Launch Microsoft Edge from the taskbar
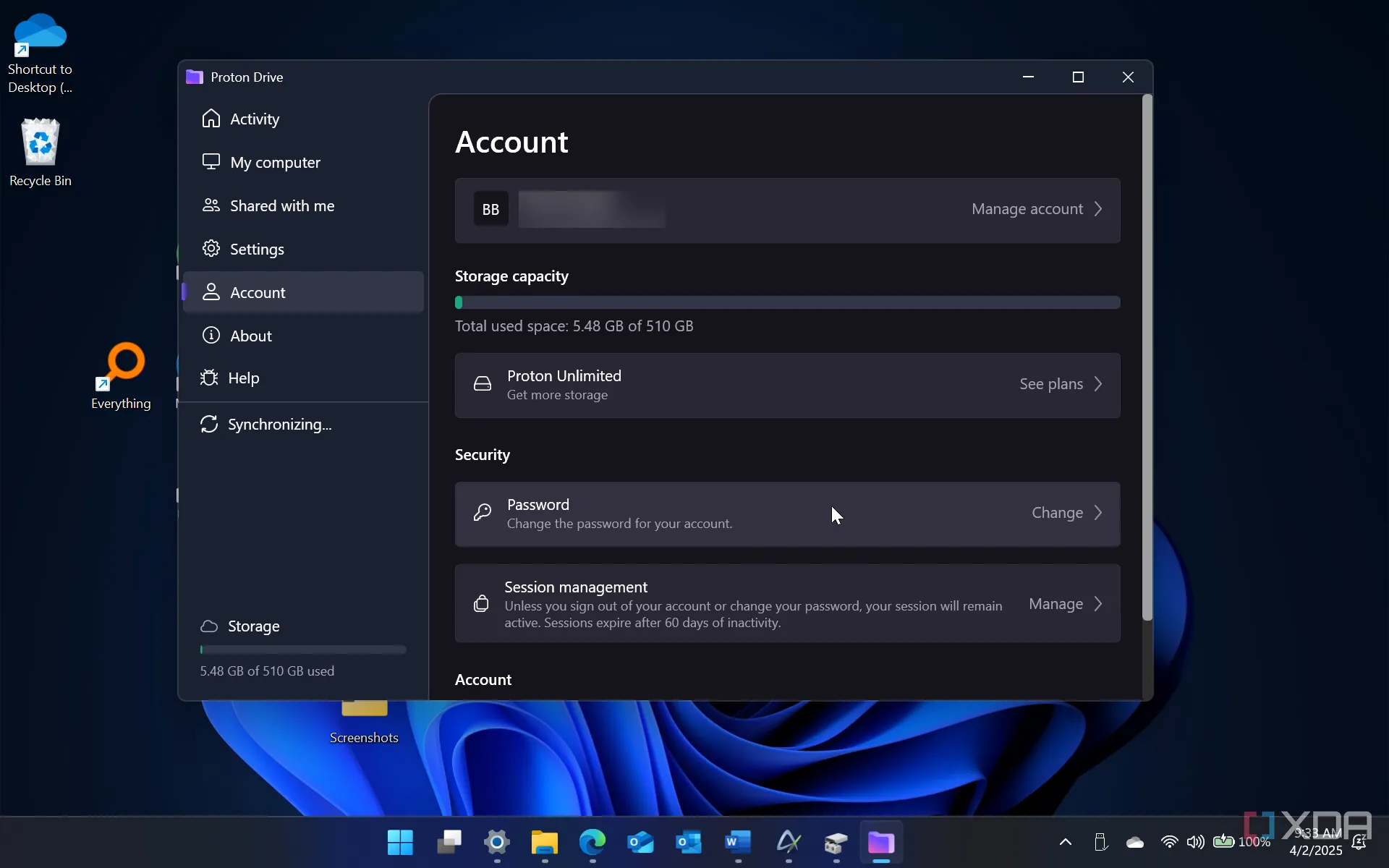 pyautogui.click(x=592, y=843)
